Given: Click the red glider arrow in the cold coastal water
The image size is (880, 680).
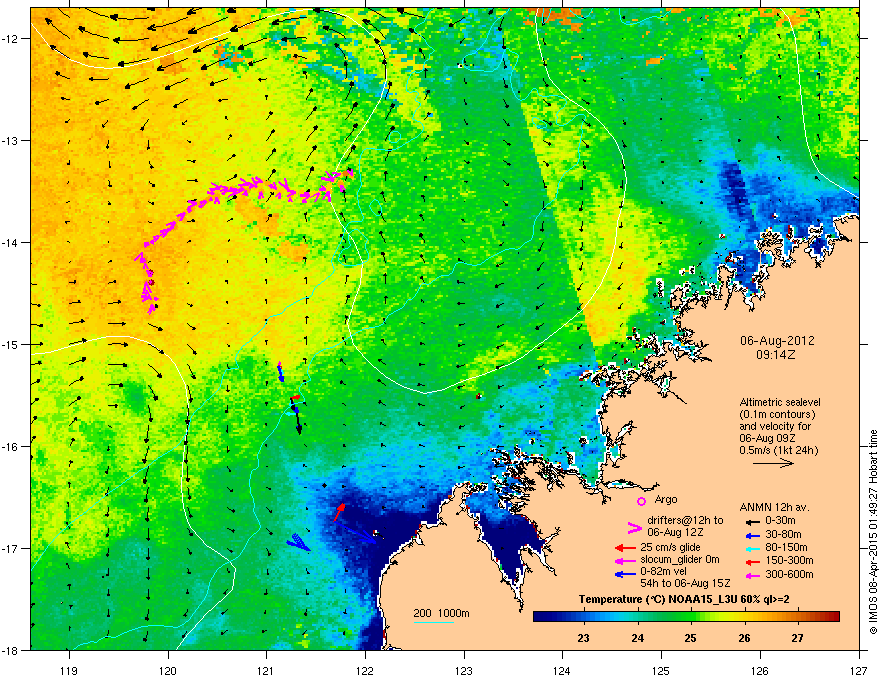Looking at the screenshot, I should click(340, 512).
